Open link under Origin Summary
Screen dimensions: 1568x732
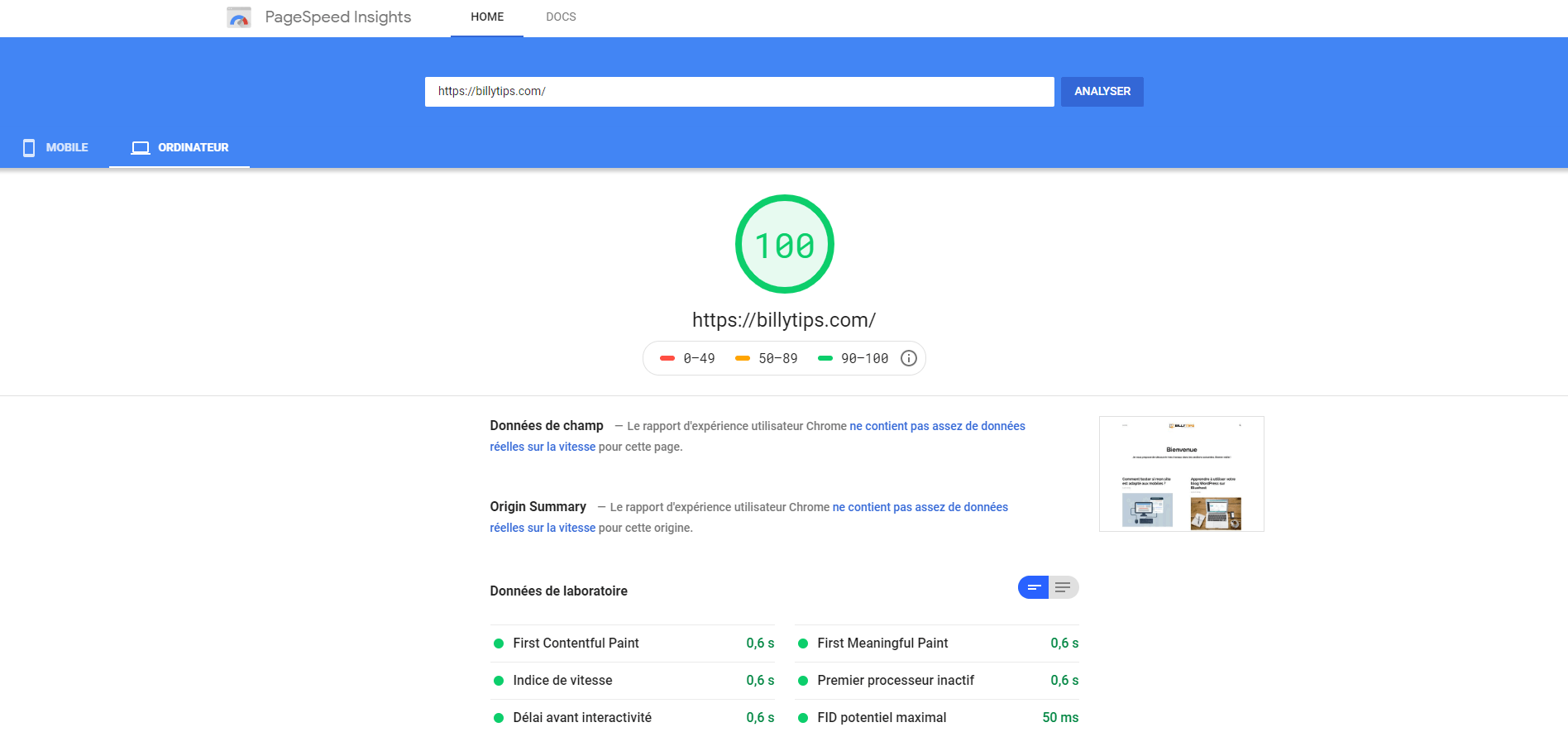tap(920, 507)
